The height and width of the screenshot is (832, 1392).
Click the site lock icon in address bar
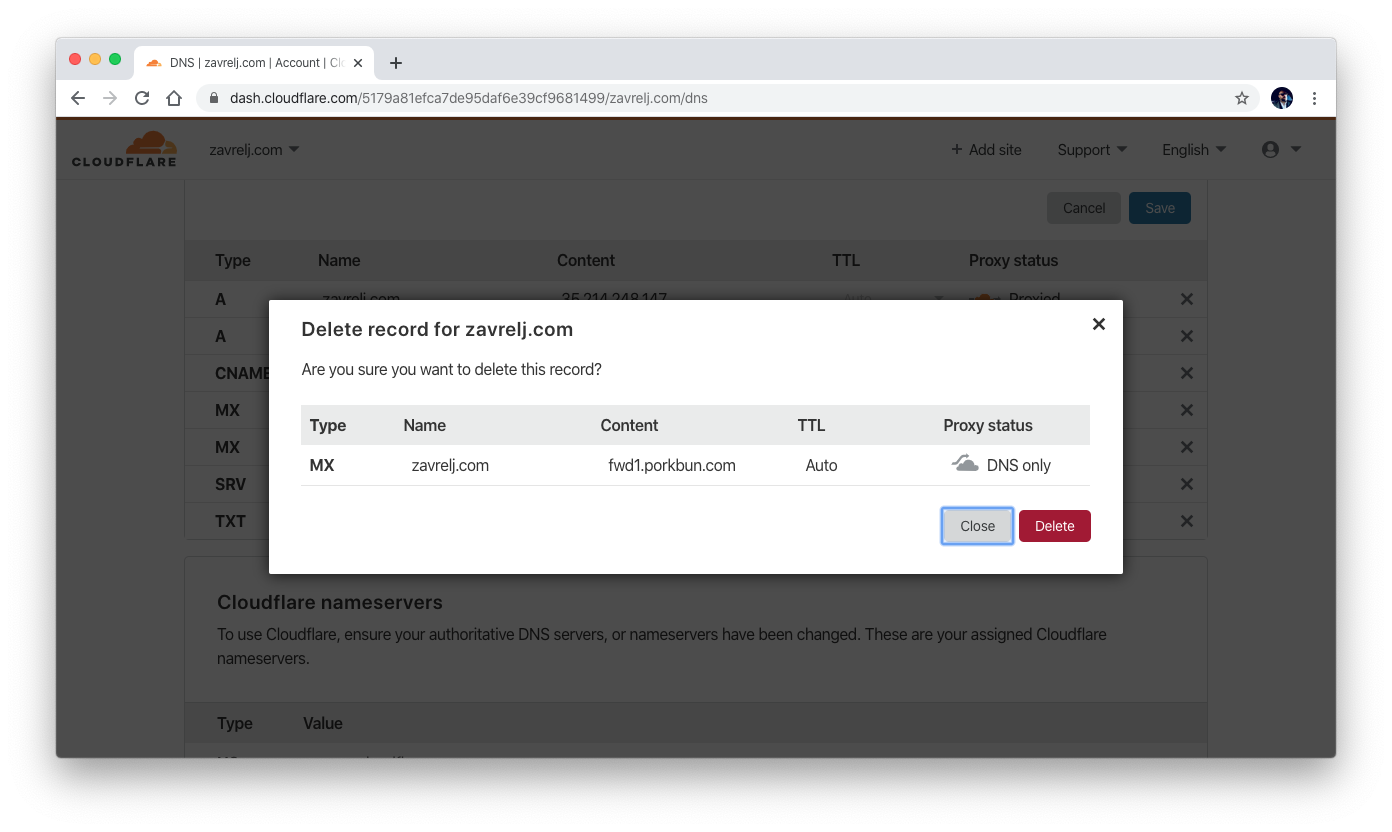213,98
